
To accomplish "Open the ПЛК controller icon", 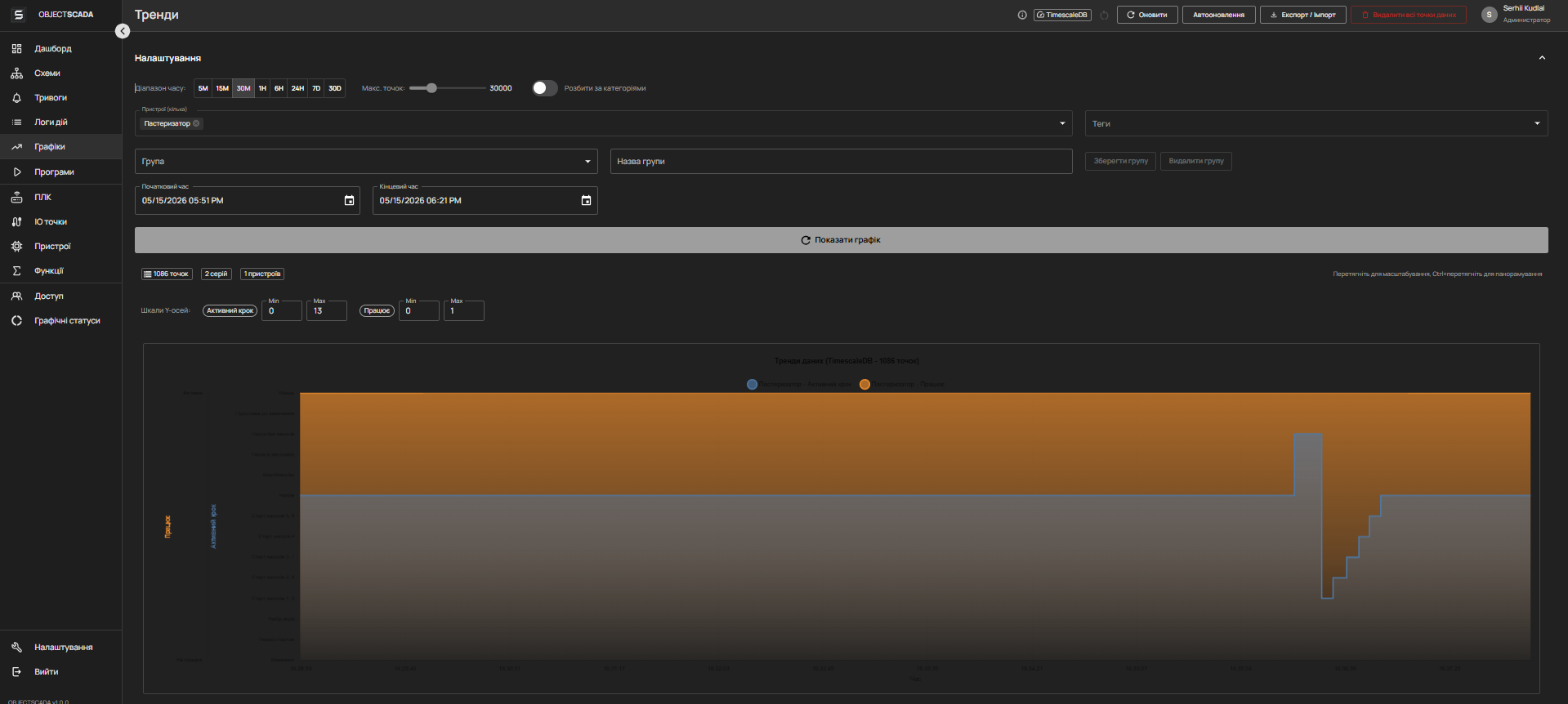I will pyautogui.click(x=16, y=197).
